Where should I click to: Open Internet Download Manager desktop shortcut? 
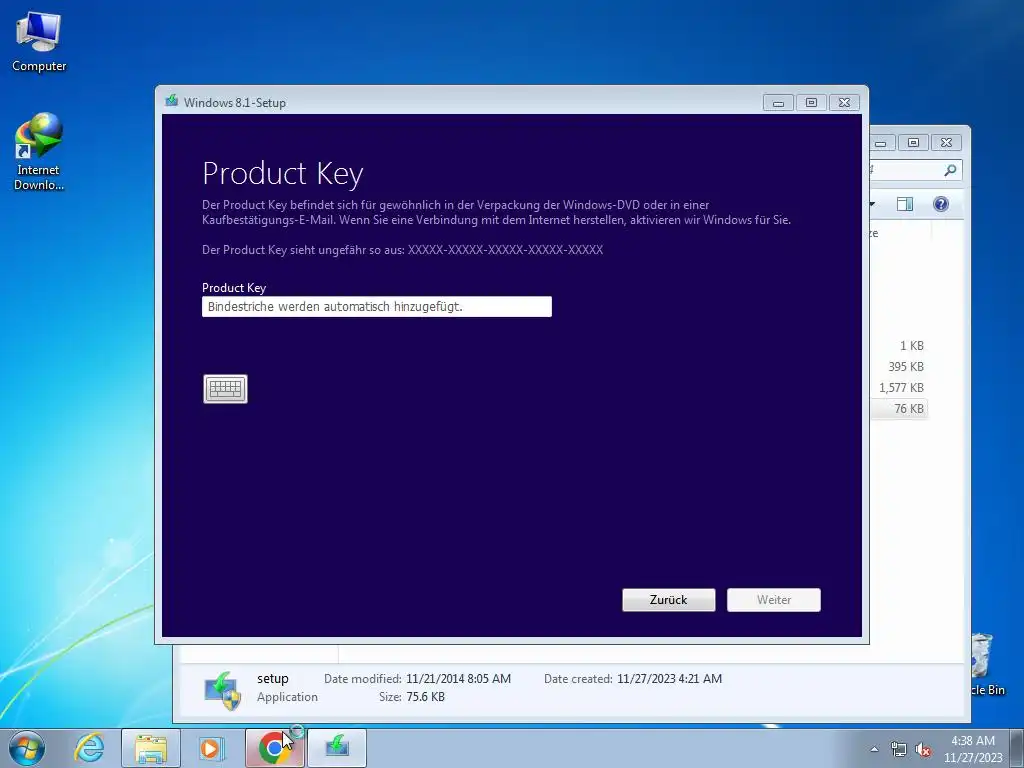point(39,152)
